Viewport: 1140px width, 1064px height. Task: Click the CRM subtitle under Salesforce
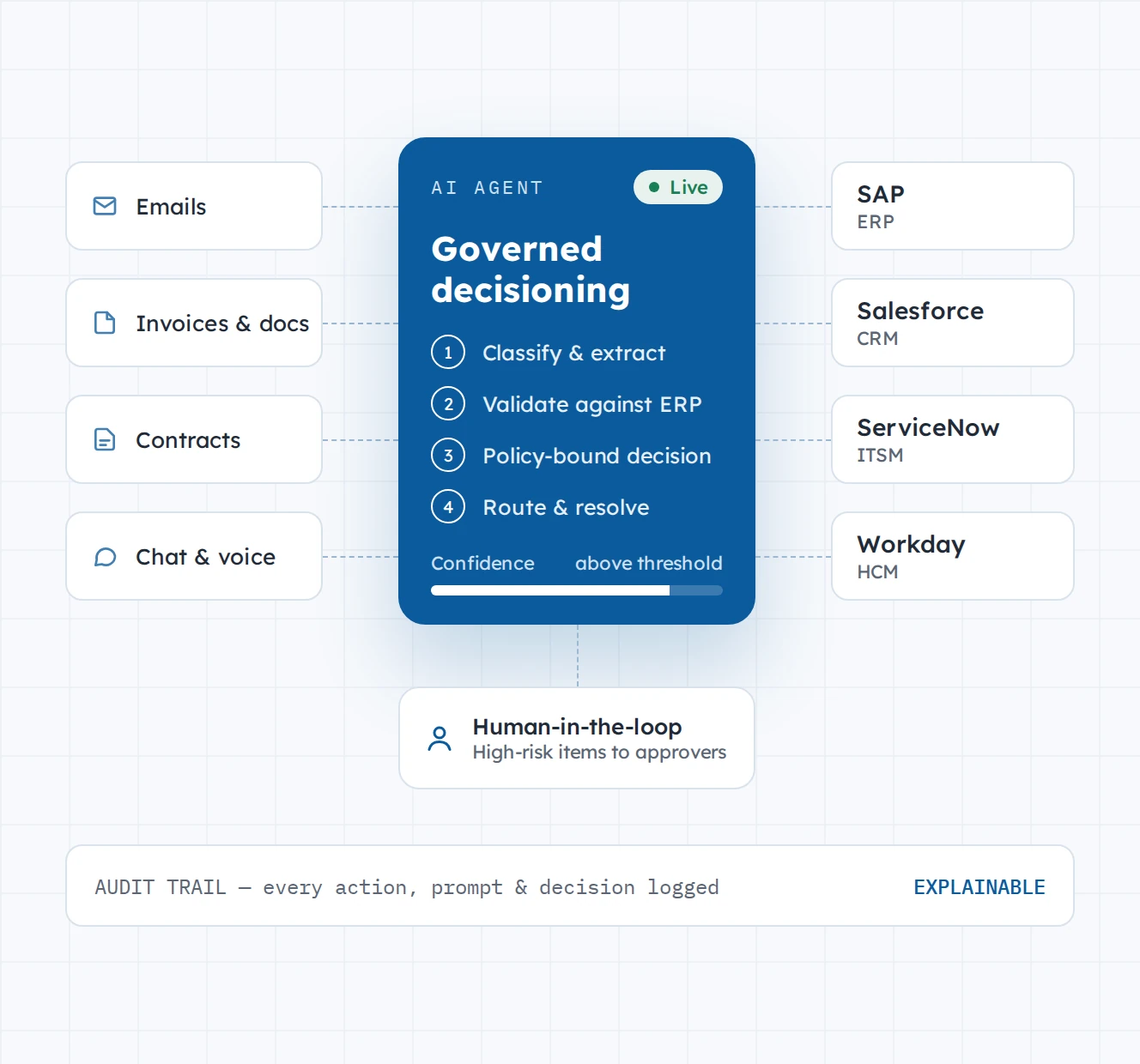click(877, 338)
